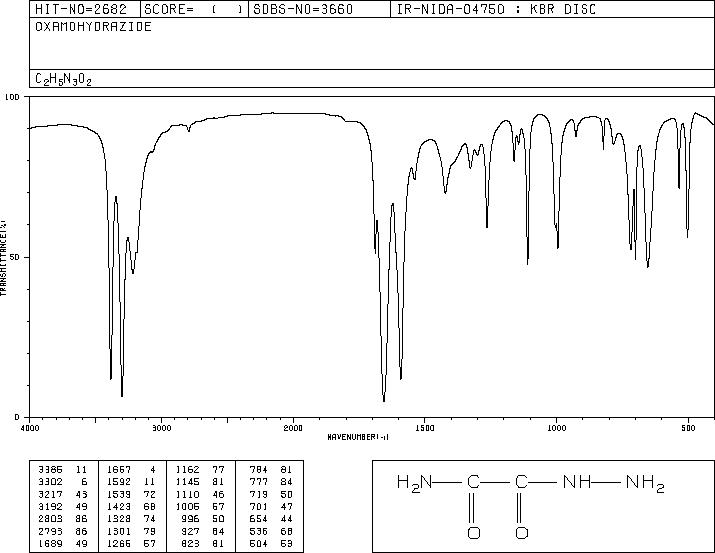Image resolution: width=715 pixels, height=553 pixels.
Task: Click the C2H5N3O2 molecular formula
Action: click(63, 80)
